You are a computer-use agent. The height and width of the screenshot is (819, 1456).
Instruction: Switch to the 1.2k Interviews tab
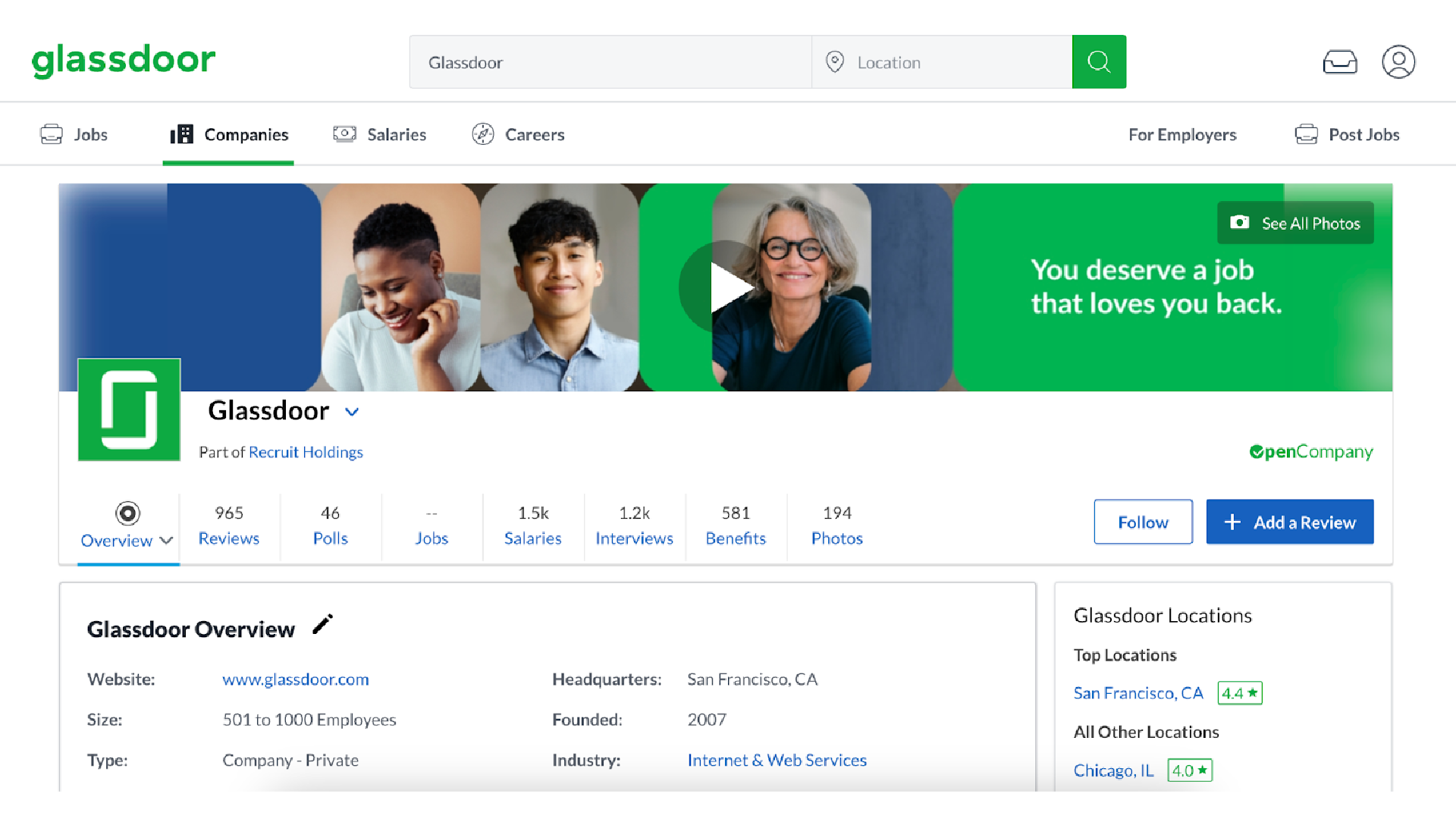click(635, 526)
